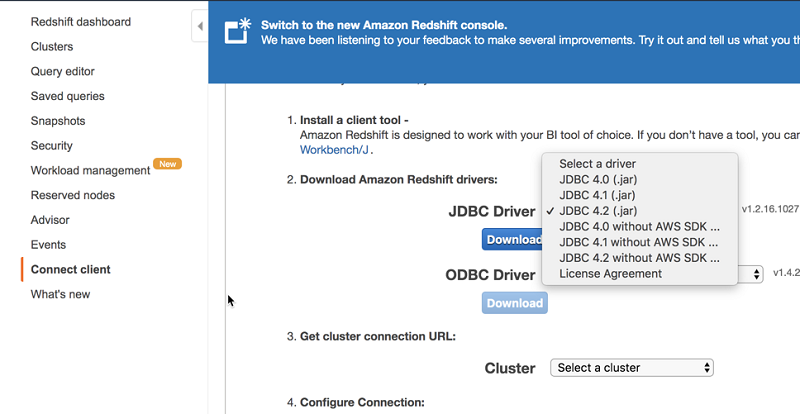This screenshot has height=414, width=800.
Task: Select Connect client sidebar item
Action: (x=70, y=270)
